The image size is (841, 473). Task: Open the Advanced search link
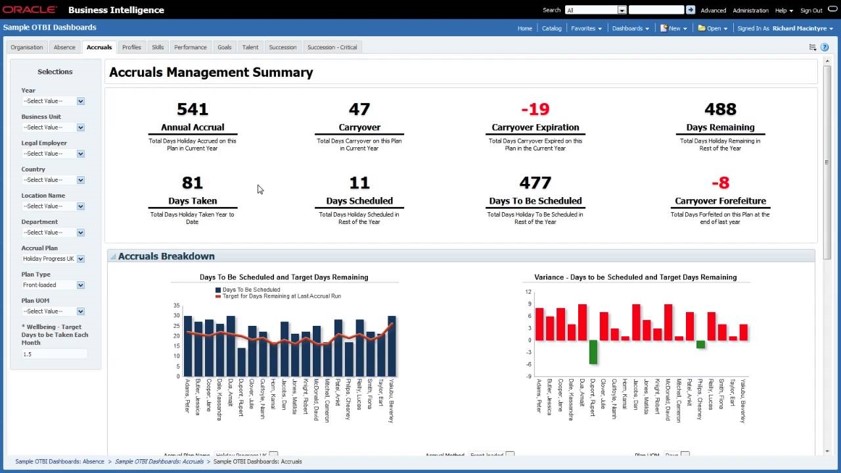713,10
